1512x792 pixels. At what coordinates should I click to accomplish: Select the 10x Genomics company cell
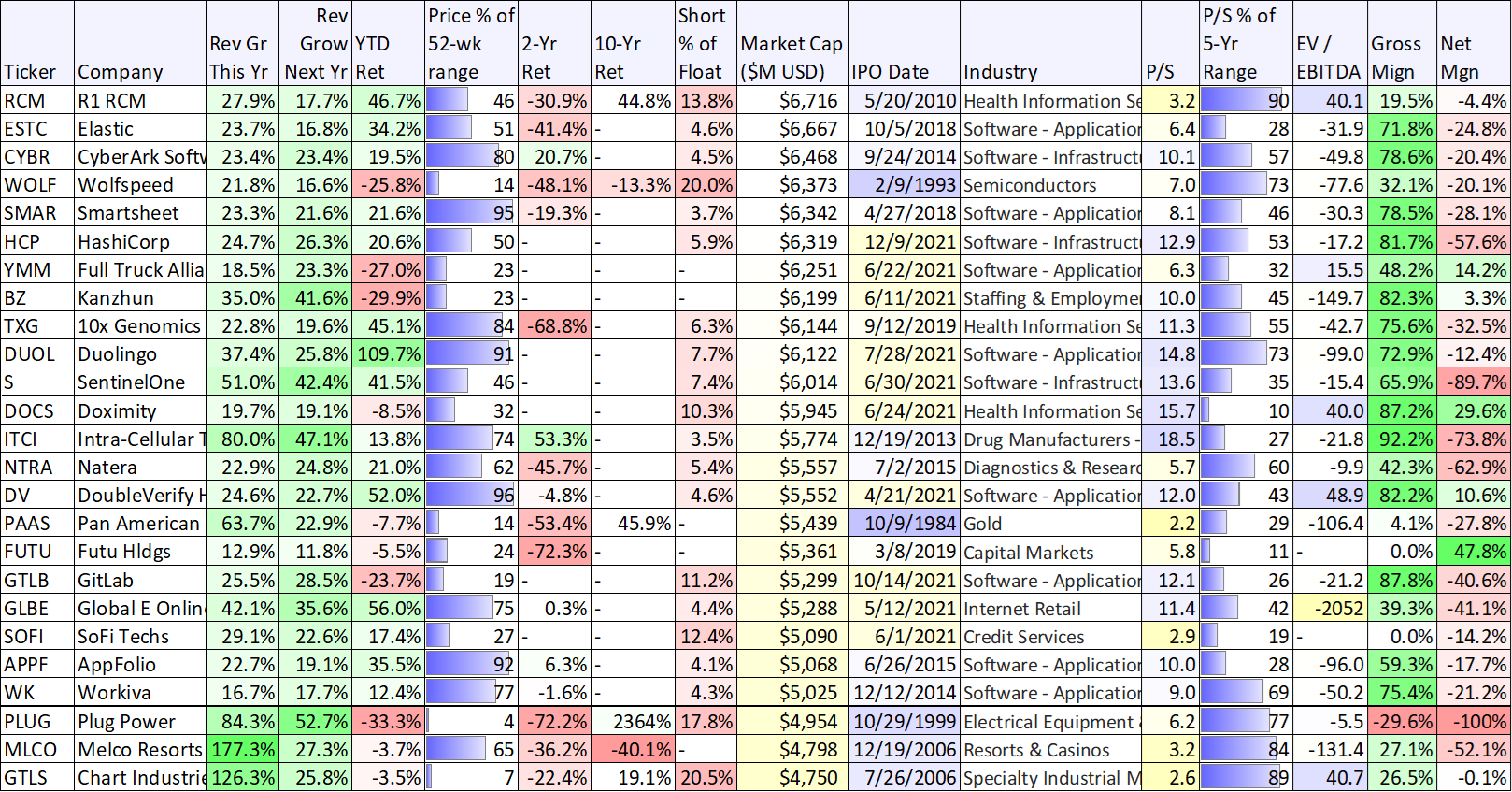(140, 326)
